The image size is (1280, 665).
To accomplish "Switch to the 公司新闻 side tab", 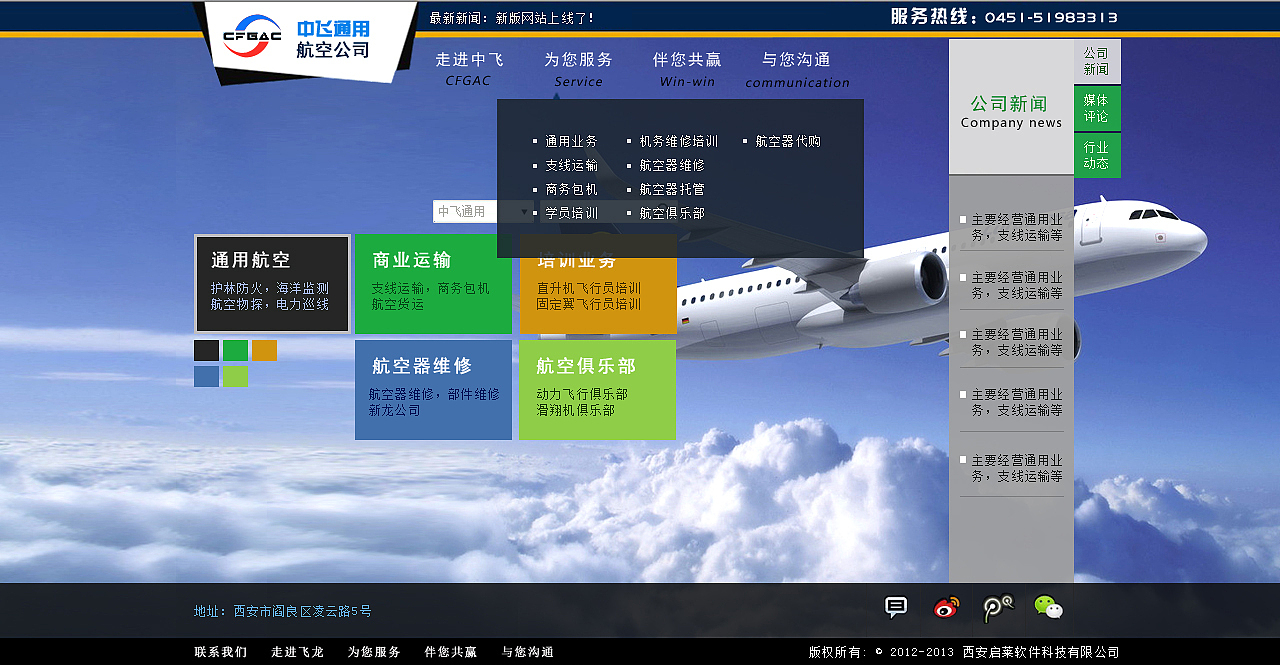I will [x=1097, y=61].
